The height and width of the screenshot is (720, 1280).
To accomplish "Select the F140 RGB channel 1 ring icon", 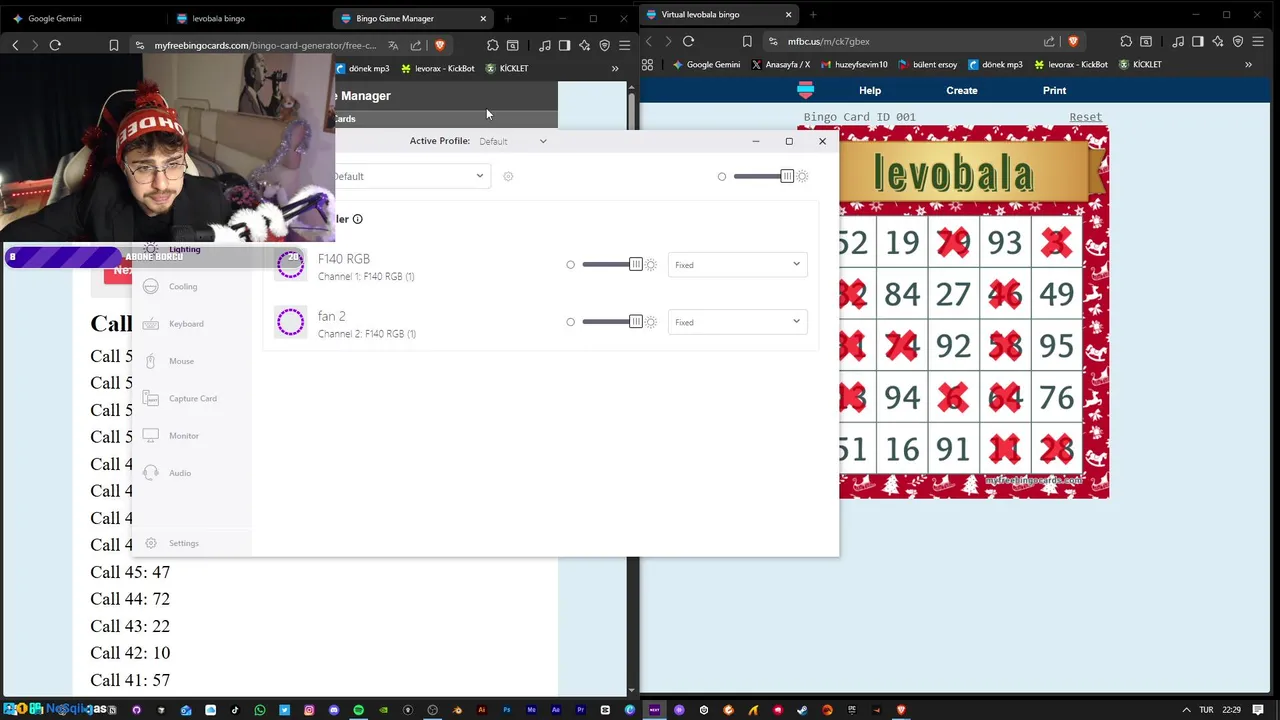I will (290, 264).
